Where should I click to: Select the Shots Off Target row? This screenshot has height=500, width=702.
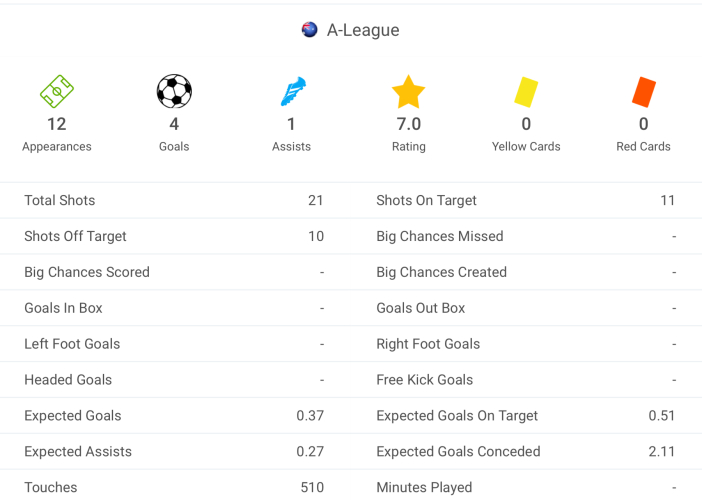tap(174, 236)
